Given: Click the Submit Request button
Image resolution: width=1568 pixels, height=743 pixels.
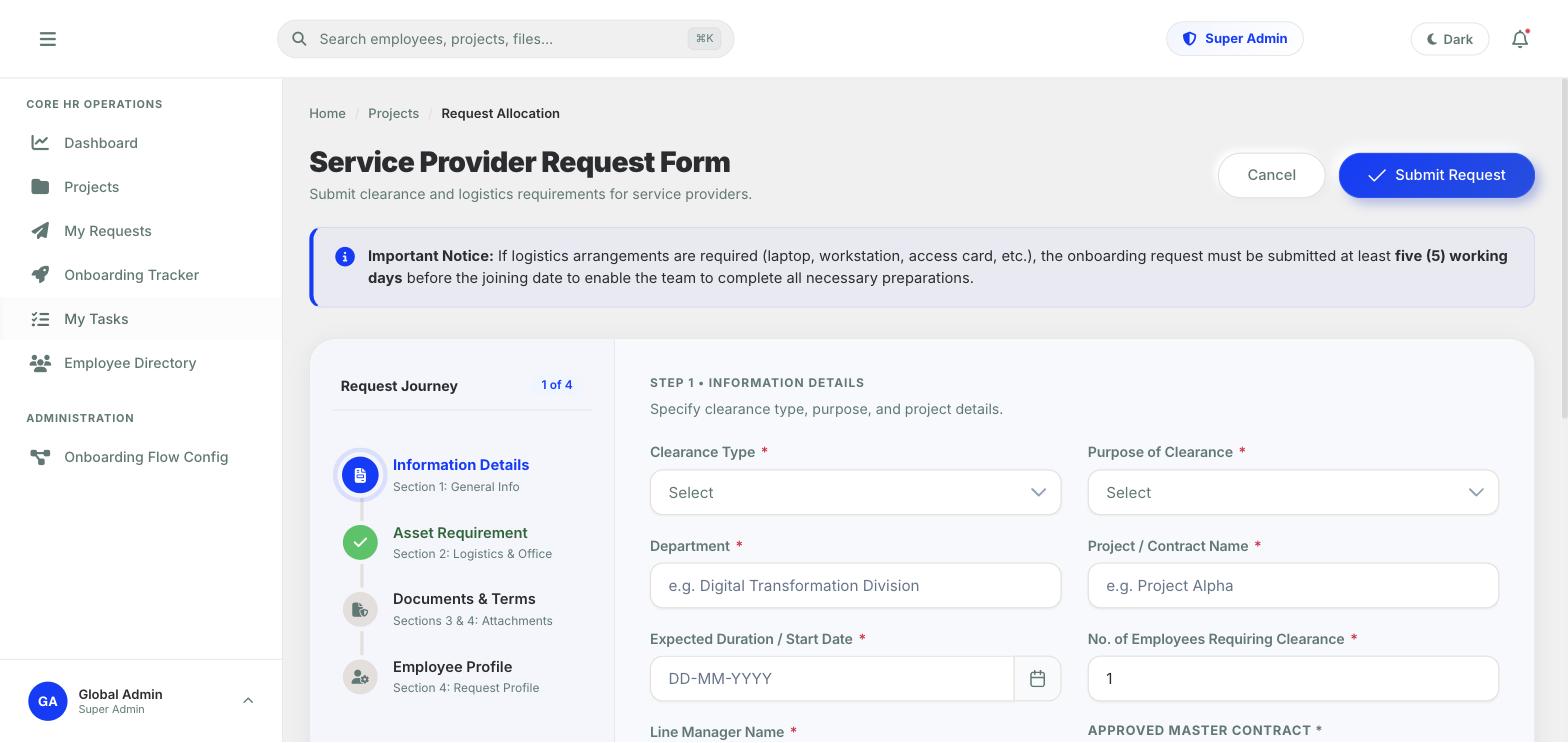Looking at the screenshot, I should [x=1436, y=175].
